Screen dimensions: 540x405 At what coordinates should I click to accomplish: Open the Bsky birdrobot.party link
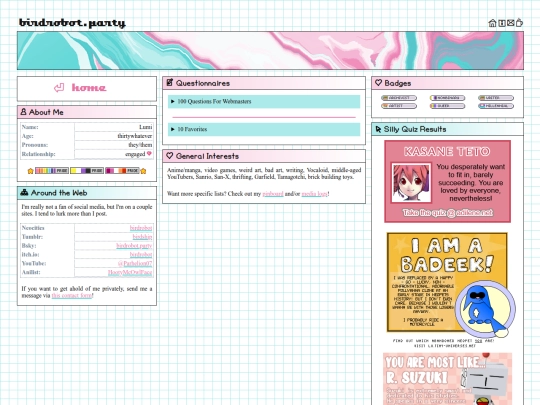pyautogui.click(x=134, y=246)
